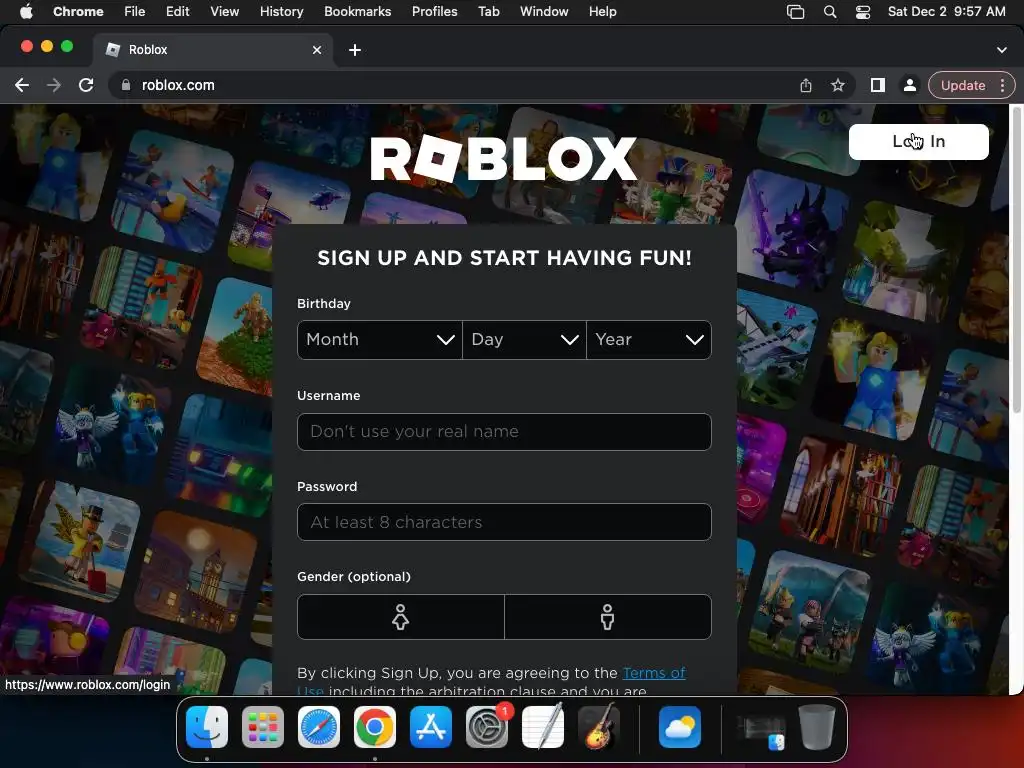Open Launchpad from the dock
Image resolution: width=1024 pixels, height=768 pixels.
[x=263, y=727]
